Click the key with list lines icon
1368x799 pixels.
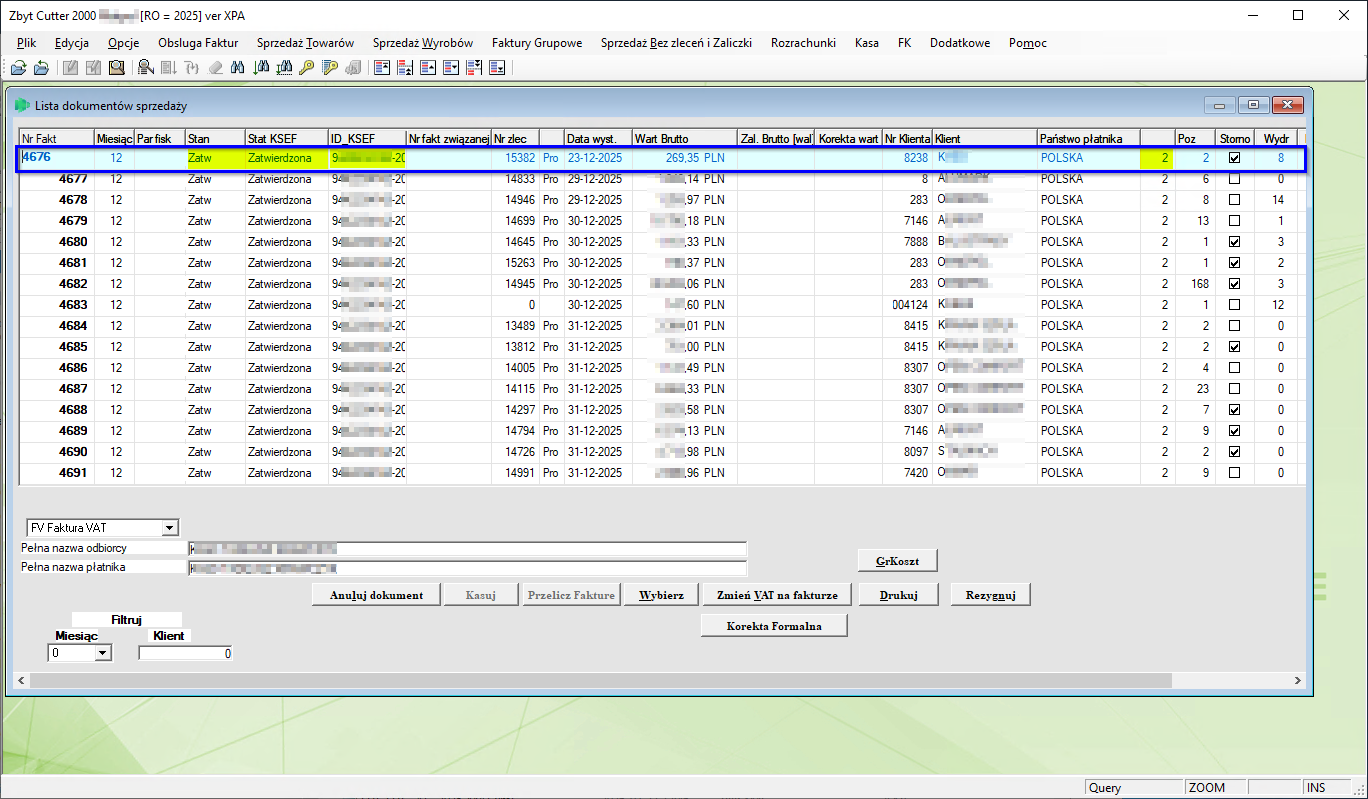pyautogui.click(x=330, y=68)
